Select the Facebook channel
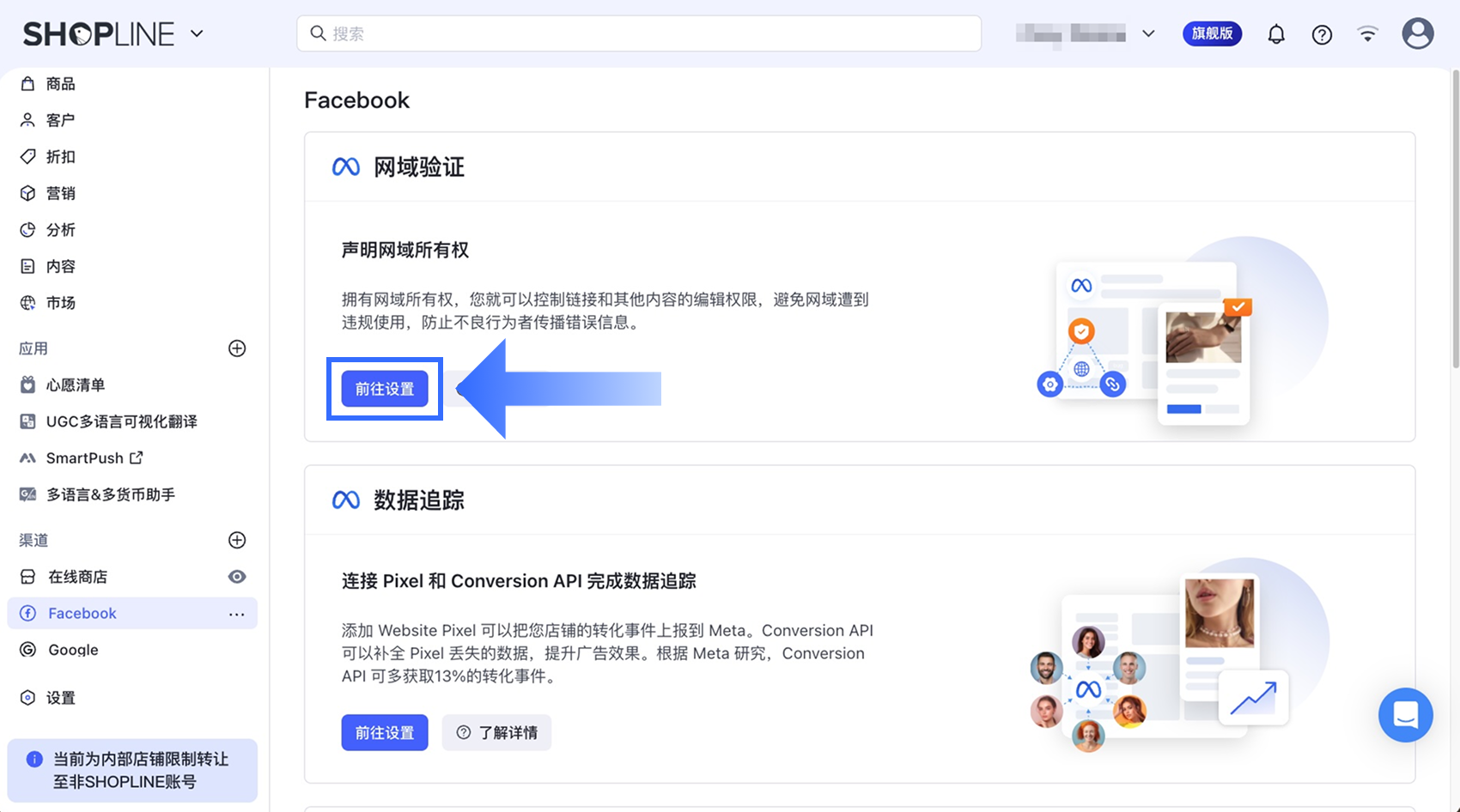Viewport: 1460px width, 812px height. (132, 613)
